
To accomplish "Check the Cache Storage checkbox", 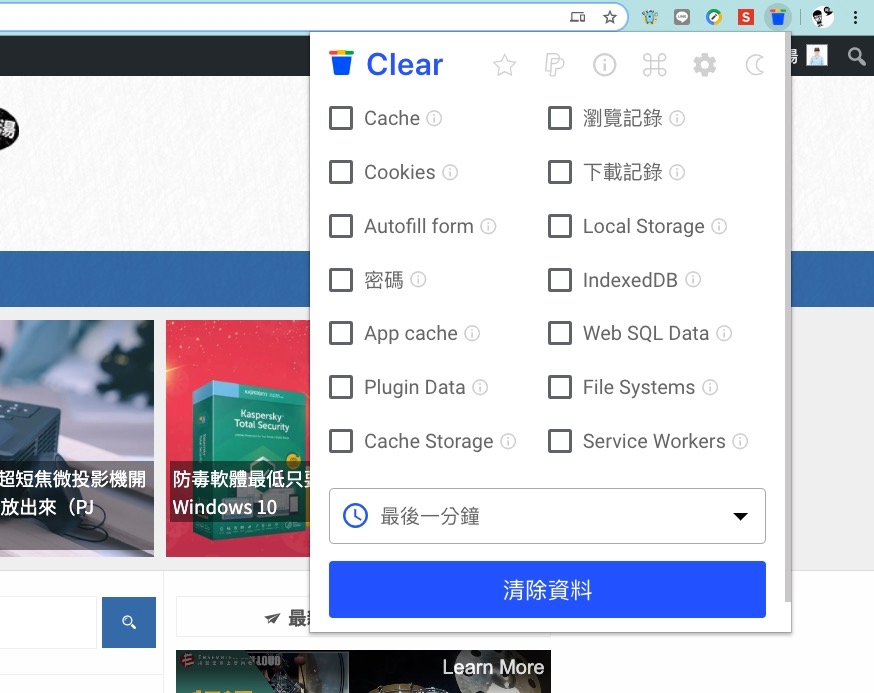I will (341, 441).
